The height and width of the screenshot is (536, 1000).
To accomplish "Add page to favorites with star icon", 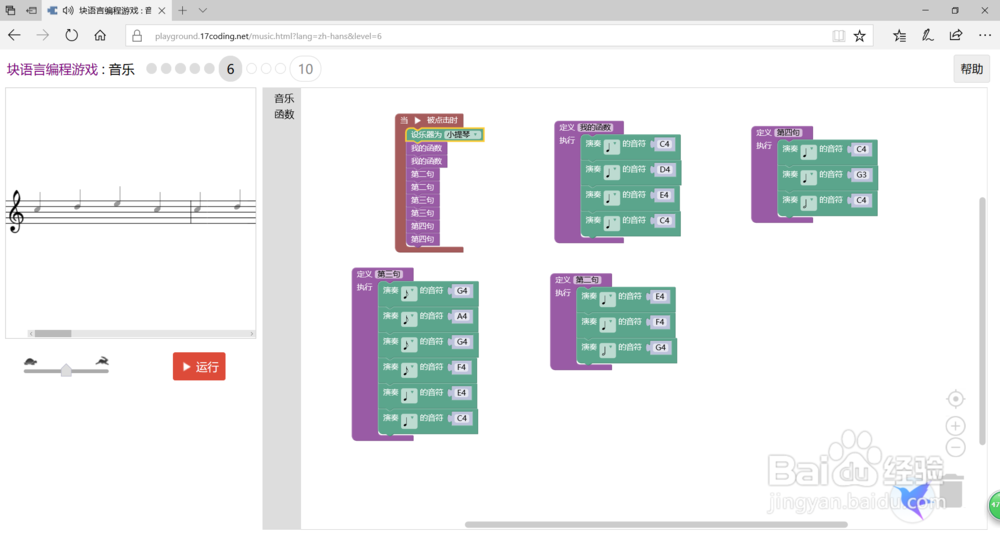I will coord(860,36).
